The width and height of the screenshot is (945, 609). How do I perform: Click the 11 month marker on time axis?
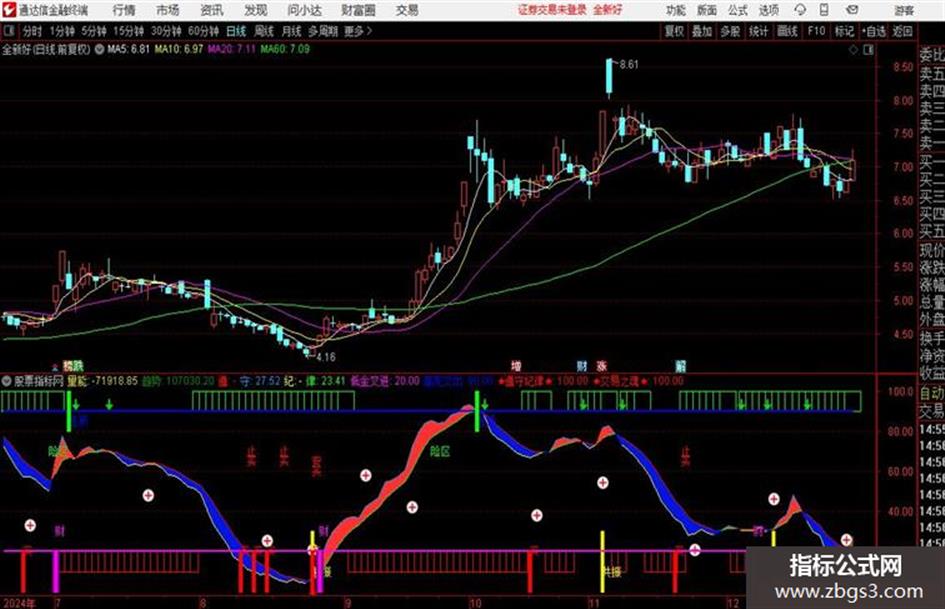[x=594, y=602]
